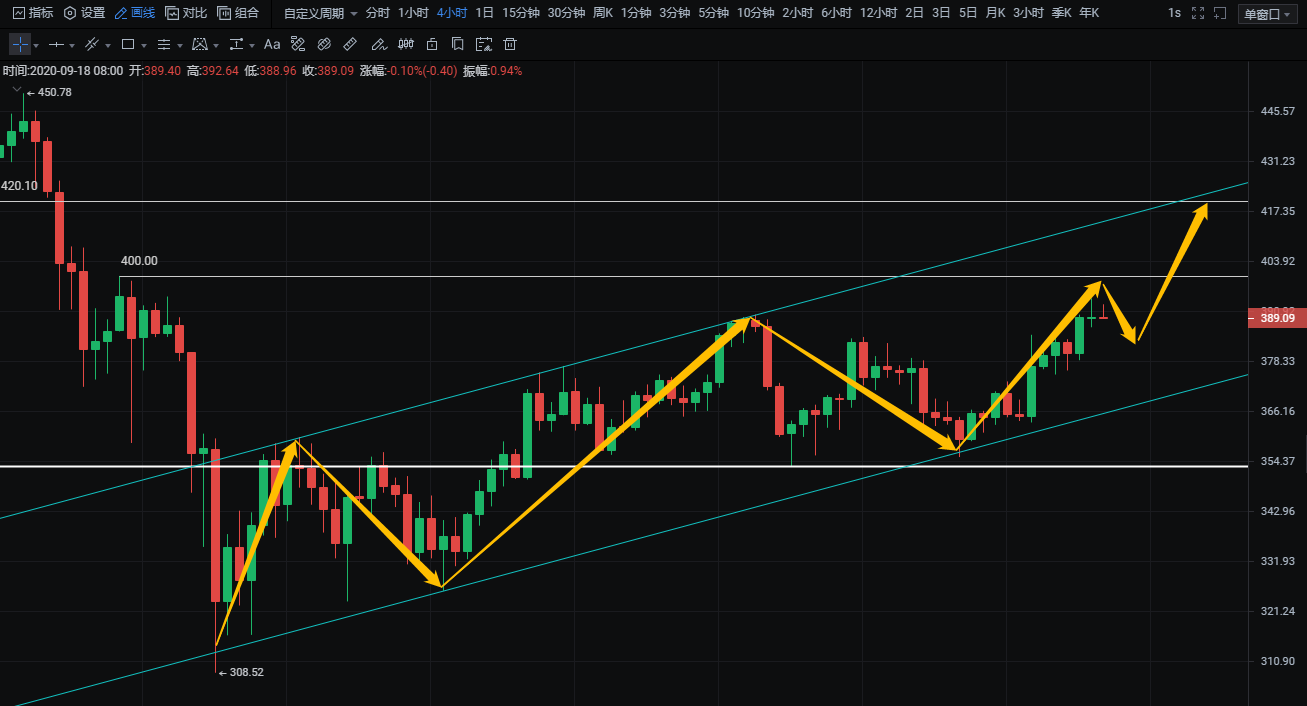Select the rectangle shape tool

click(x=128, y=45)
